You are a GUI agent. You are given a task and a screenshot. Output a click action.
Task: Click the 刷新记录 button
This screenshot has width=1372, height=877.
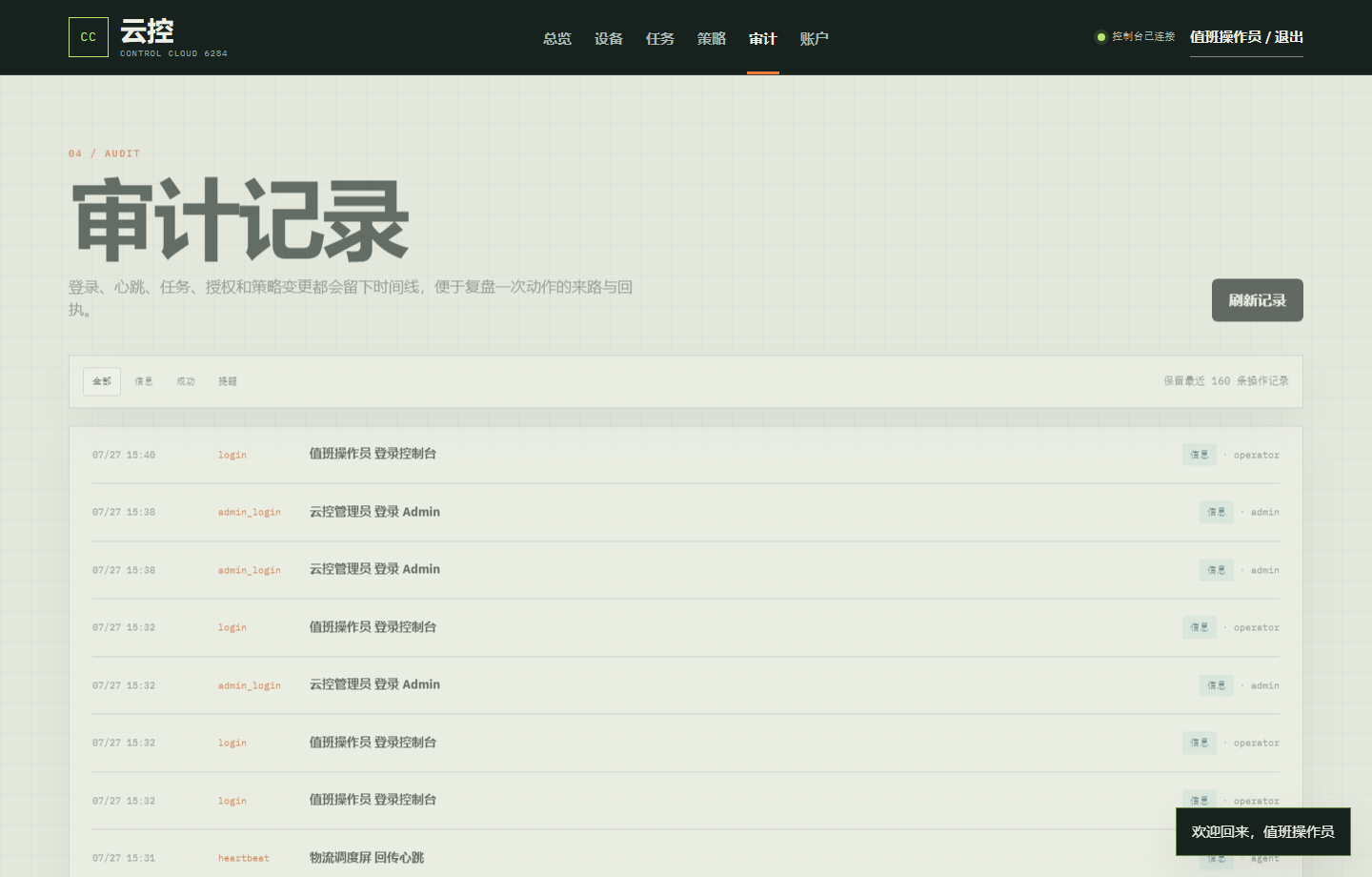[x=1258, y=300]
